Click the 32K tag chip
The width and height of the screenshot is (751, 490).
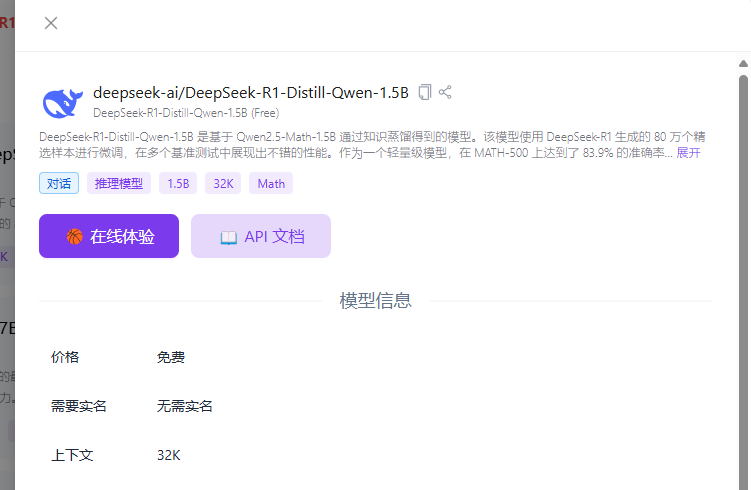tap(223, 183)
